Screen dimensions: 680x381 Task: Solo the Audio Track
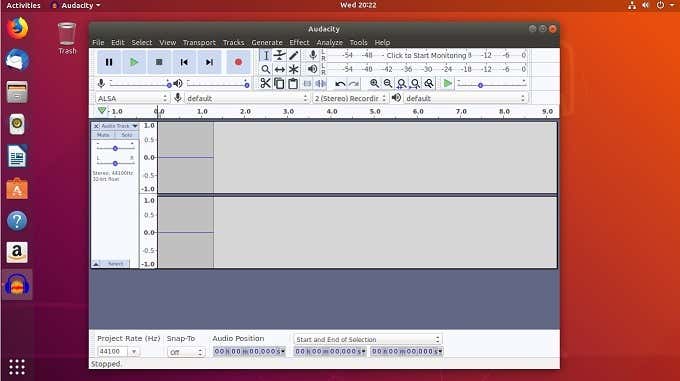pos(127,135)
